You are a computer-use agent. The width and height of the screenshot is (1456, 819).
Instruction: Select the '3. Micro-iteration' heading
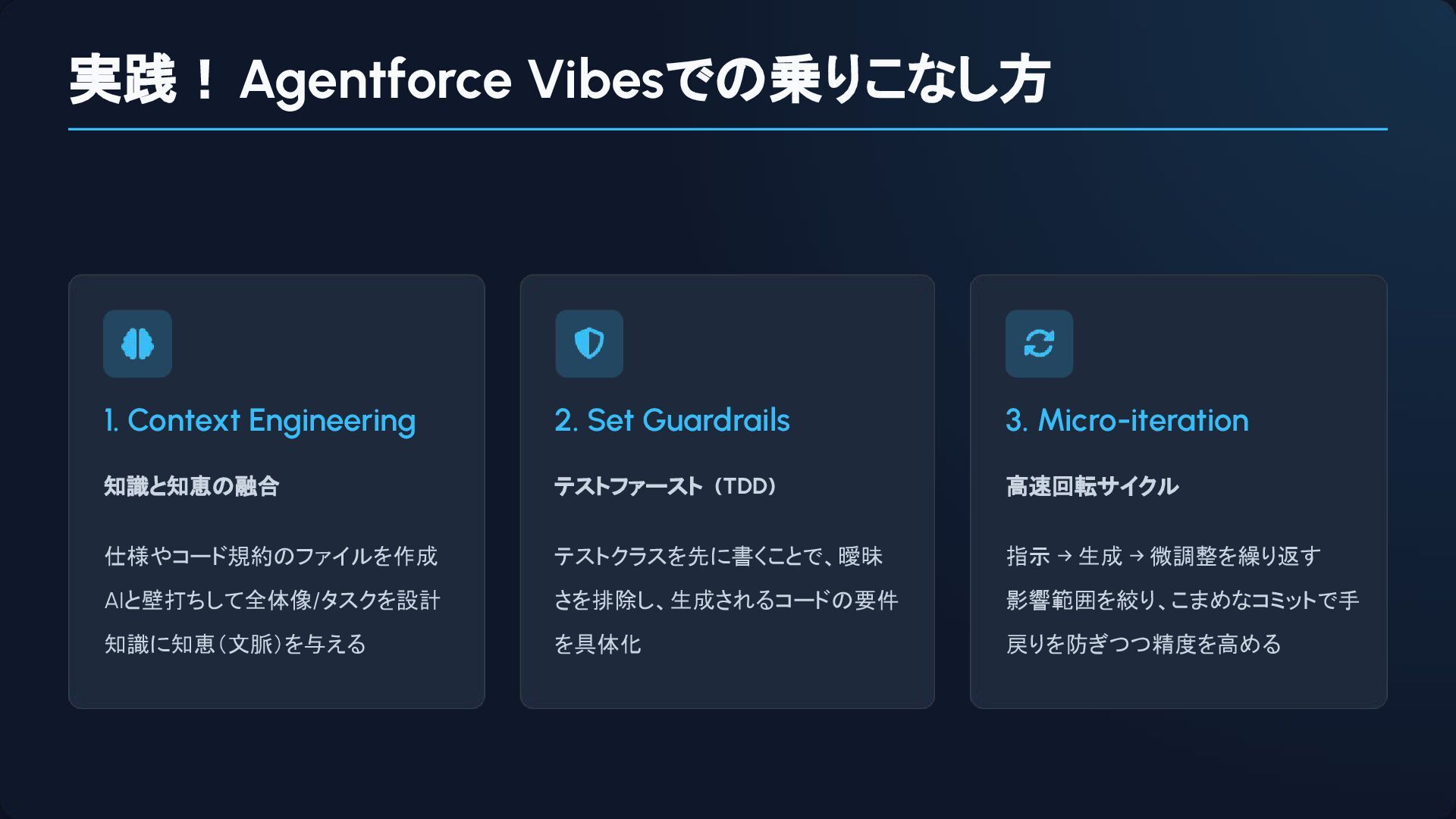point(1127,421)
